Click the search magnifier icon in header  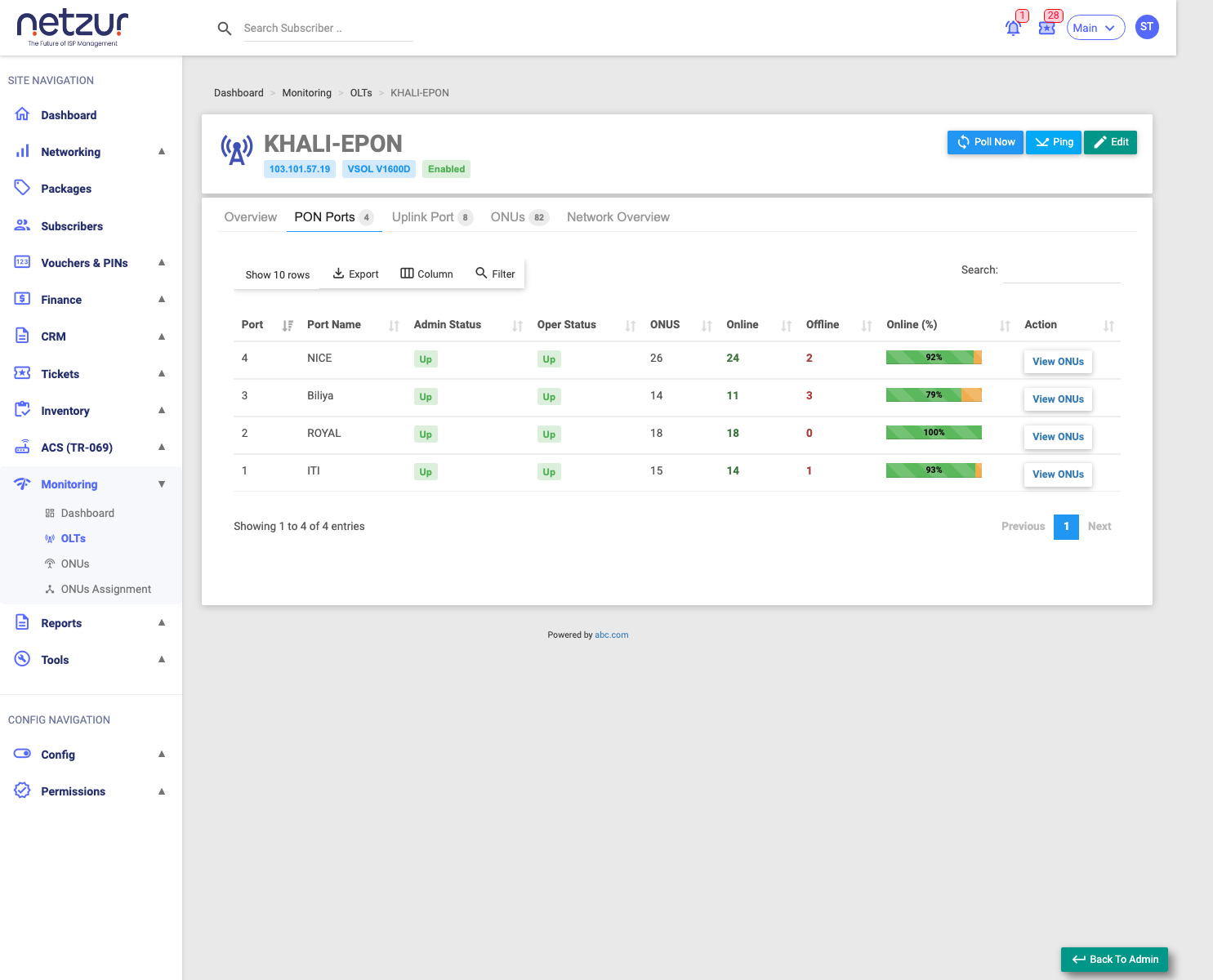[225, 29]
